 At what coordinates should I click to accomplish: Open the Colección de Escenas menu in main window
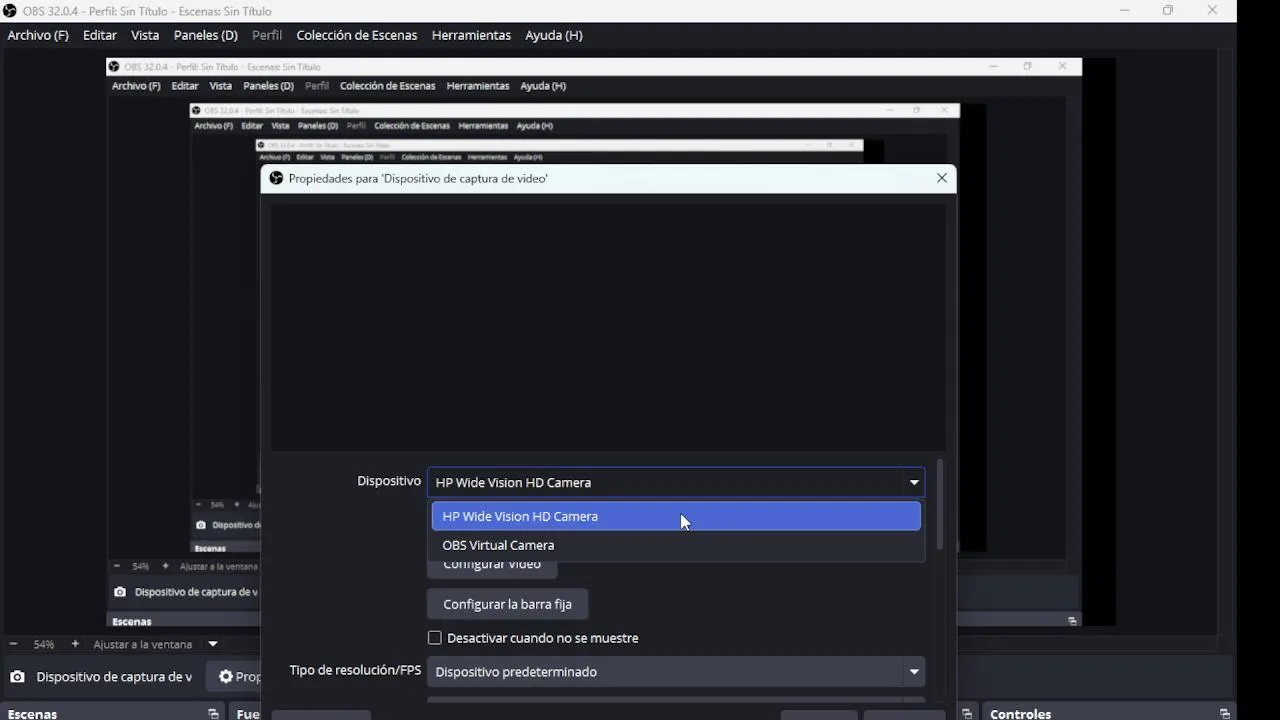click(x=357, y=35)
